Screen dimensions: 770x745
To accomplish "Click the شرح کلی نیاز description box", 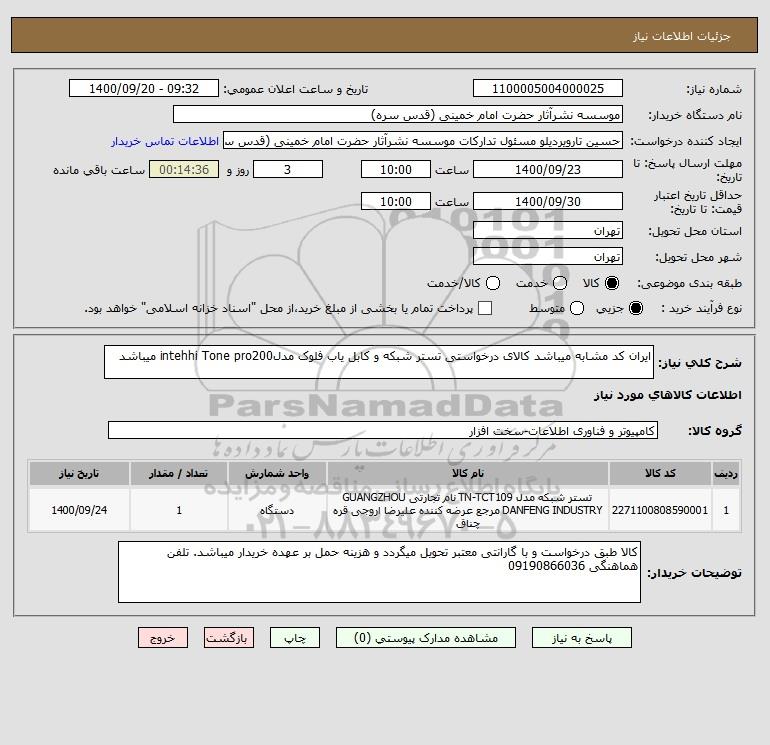I will 379,362.
